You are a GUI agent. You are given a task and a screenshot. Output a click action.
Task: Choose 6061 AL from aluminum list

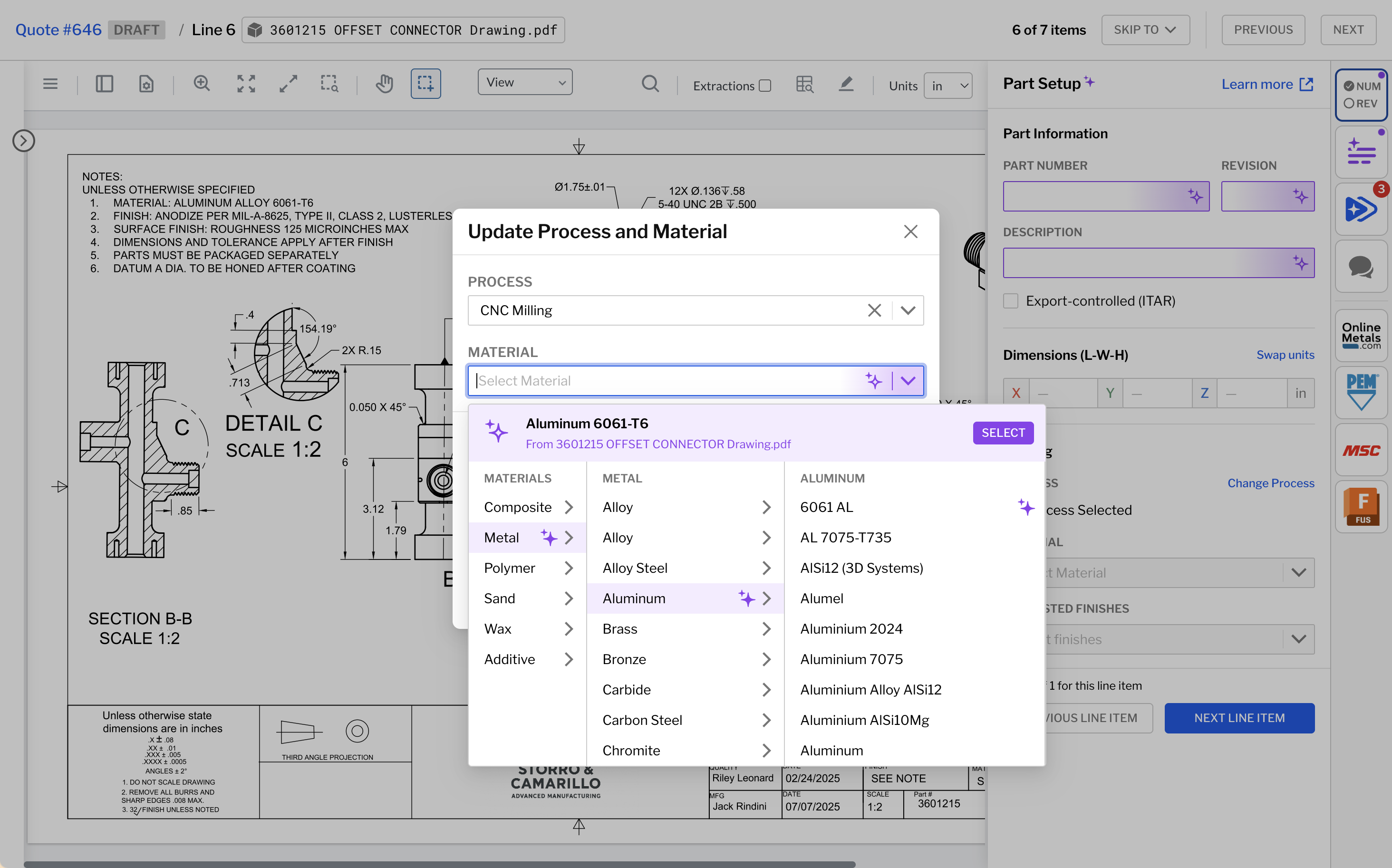coord(914,508)
